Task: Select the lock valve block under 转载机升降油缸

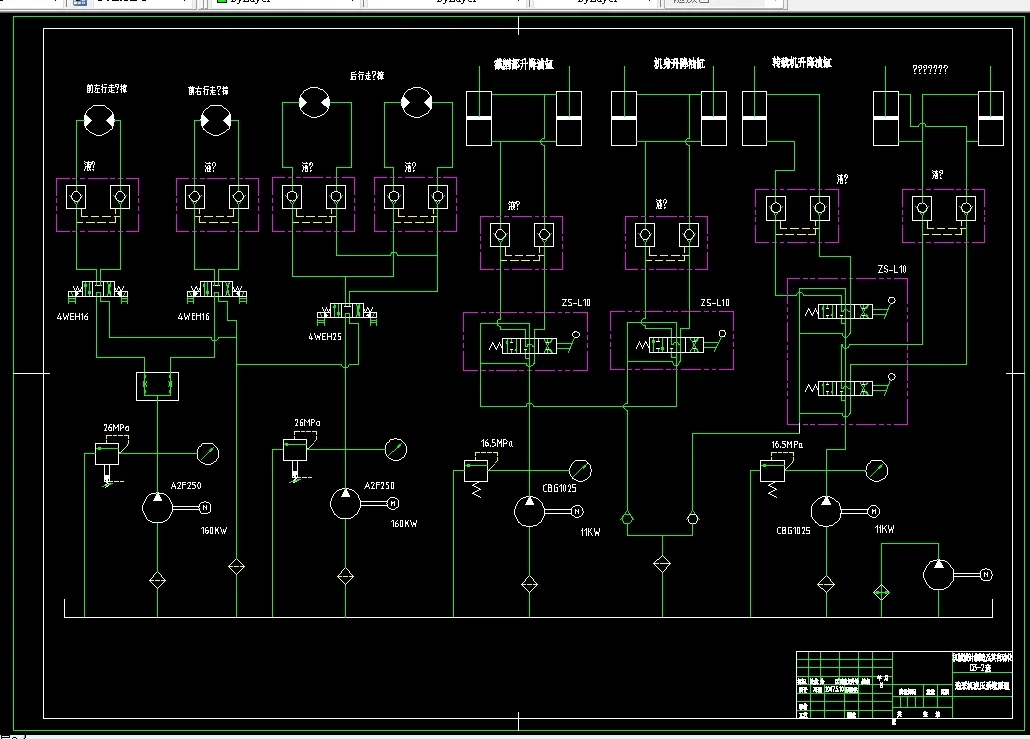Action: pos(797,216)
